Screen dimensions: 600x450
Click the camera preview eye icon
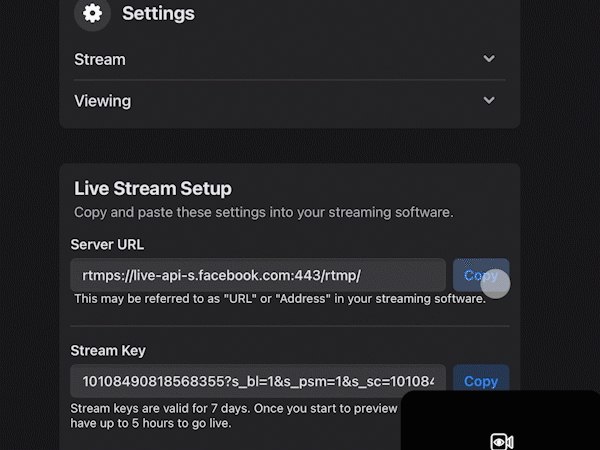tap(501, 441)
